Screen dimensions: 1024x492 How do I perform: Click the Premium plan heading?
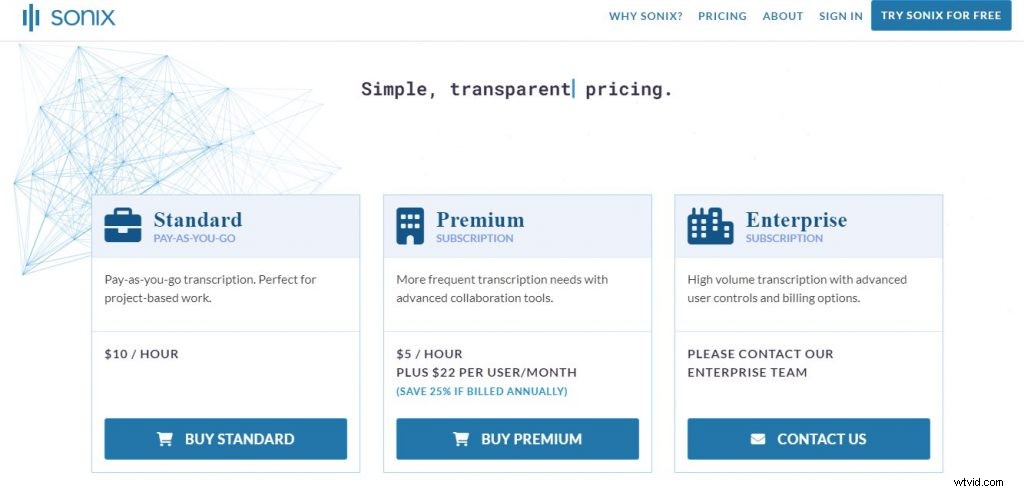click(x=480, y=220)
